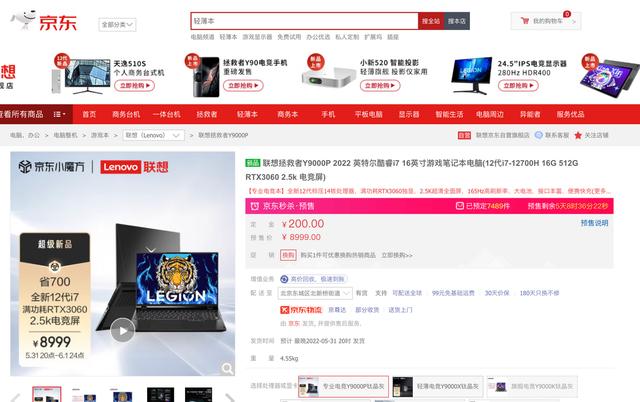Click the dark 搜本店 search button
Screen dimensions: 640x402
point(457,21)
